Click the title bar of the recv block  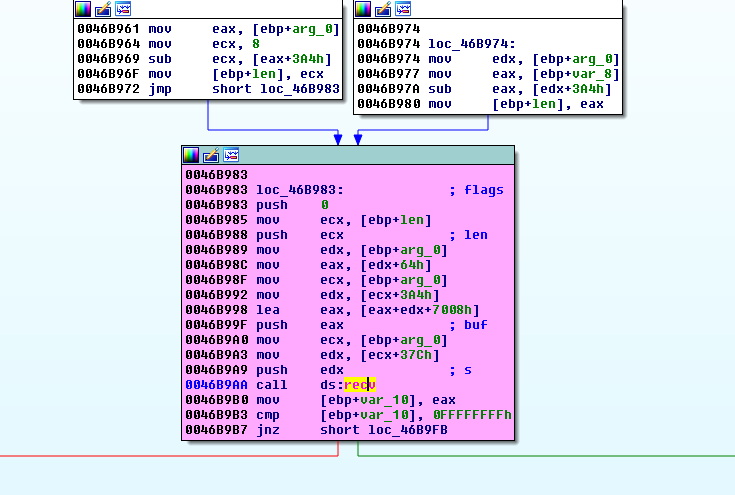pyautogui.click(x=380, y=155)
